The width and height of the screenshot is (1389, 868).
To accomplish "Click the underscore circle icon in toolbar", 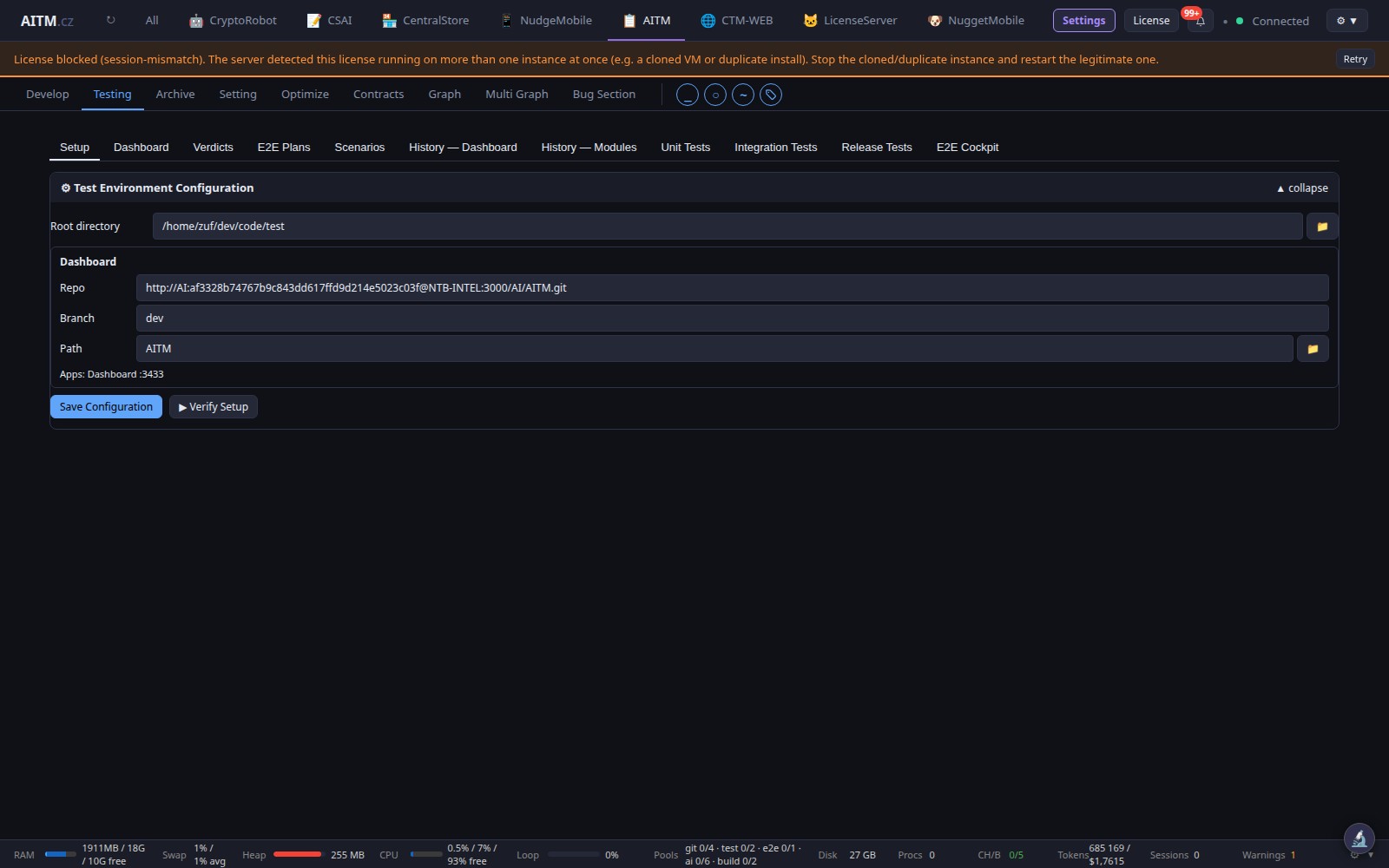I will click(x=687, y=95).
